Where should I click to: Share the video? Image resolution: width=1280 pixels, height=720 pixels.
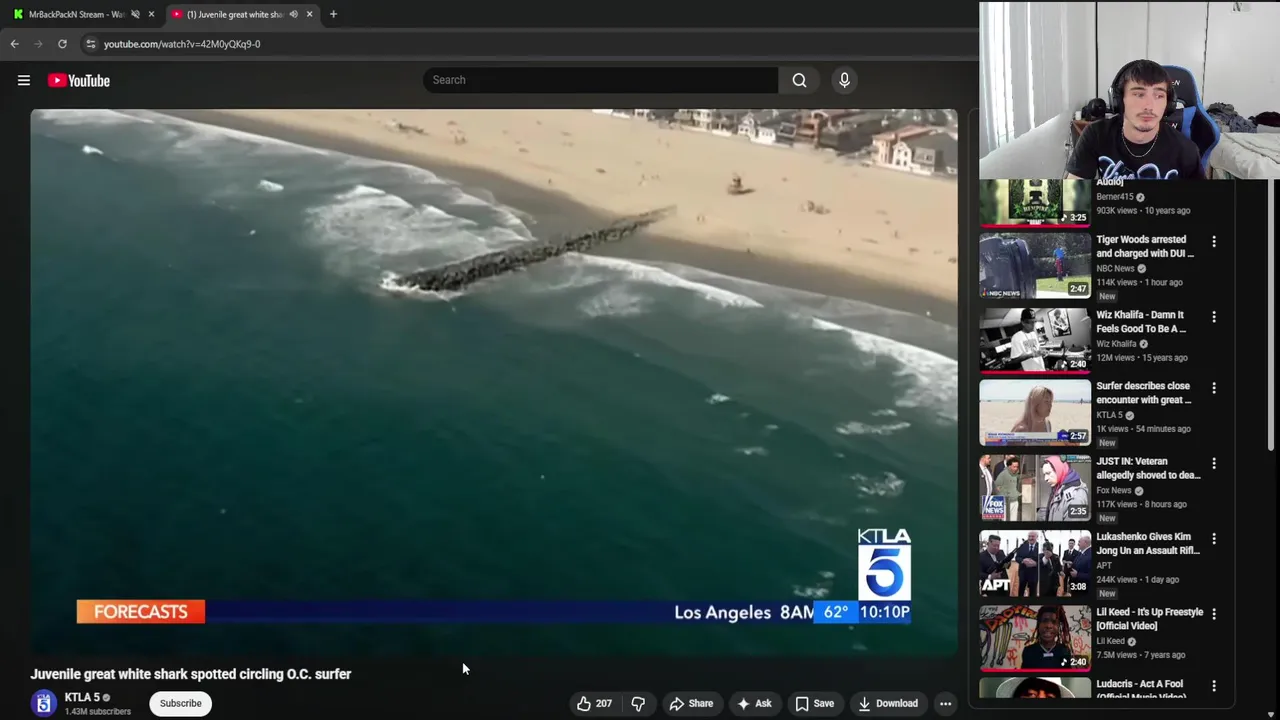coord(691,703)
